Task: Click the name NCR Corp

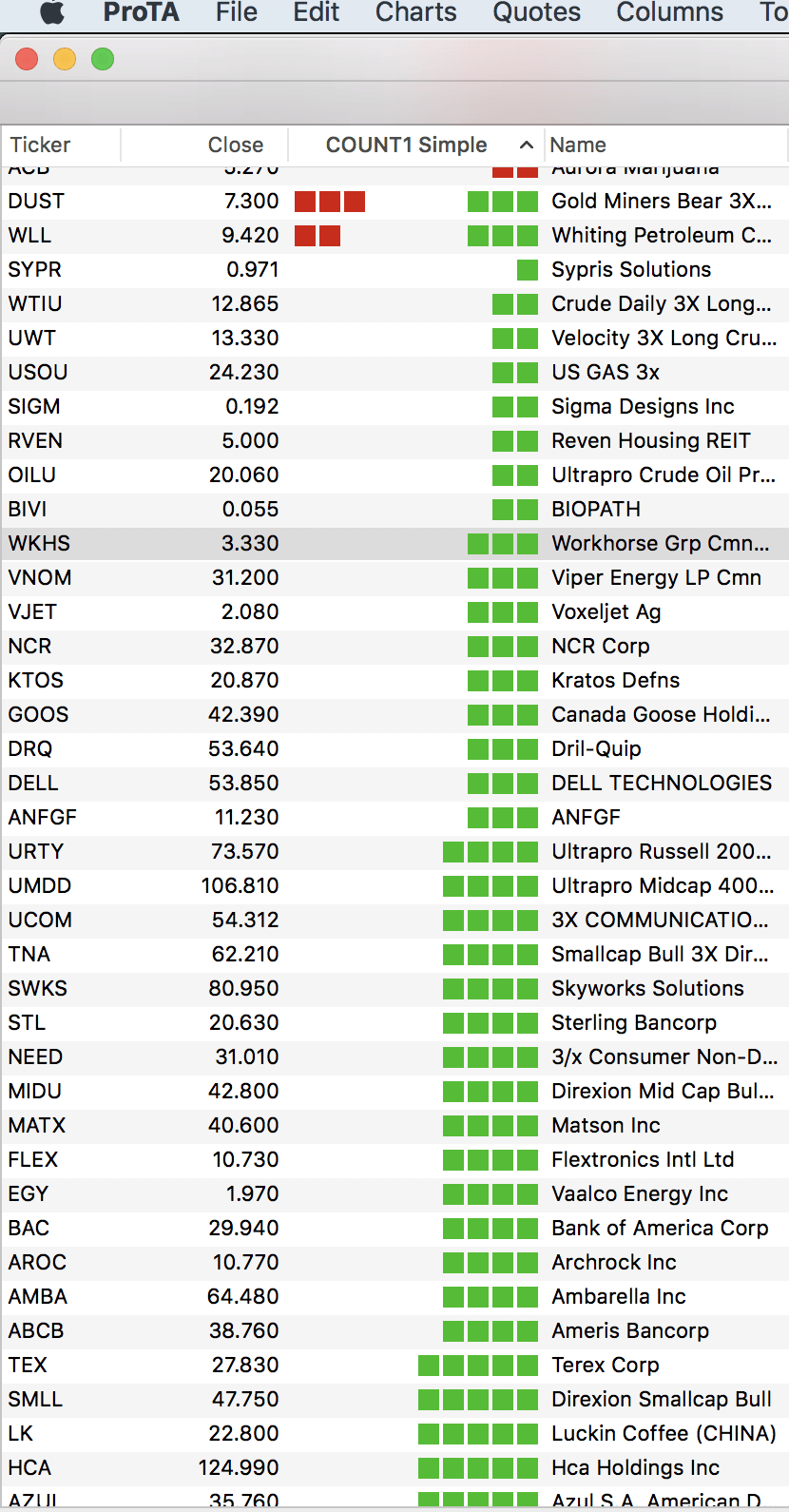Action: (601, 647)
